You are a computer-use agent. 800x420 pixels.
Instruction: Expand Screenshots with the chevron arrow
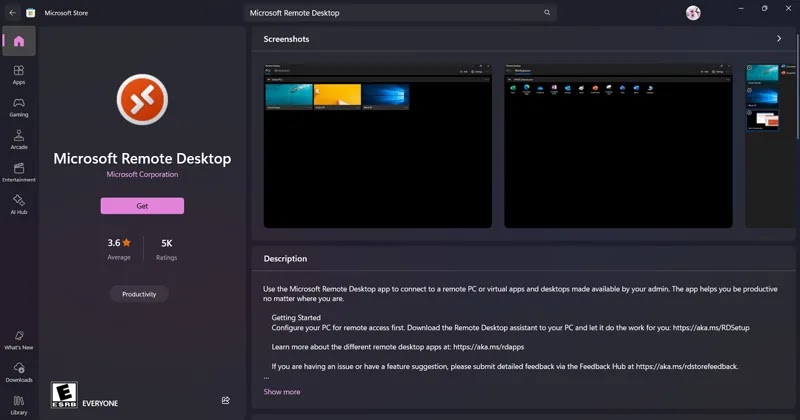(779, 39)
